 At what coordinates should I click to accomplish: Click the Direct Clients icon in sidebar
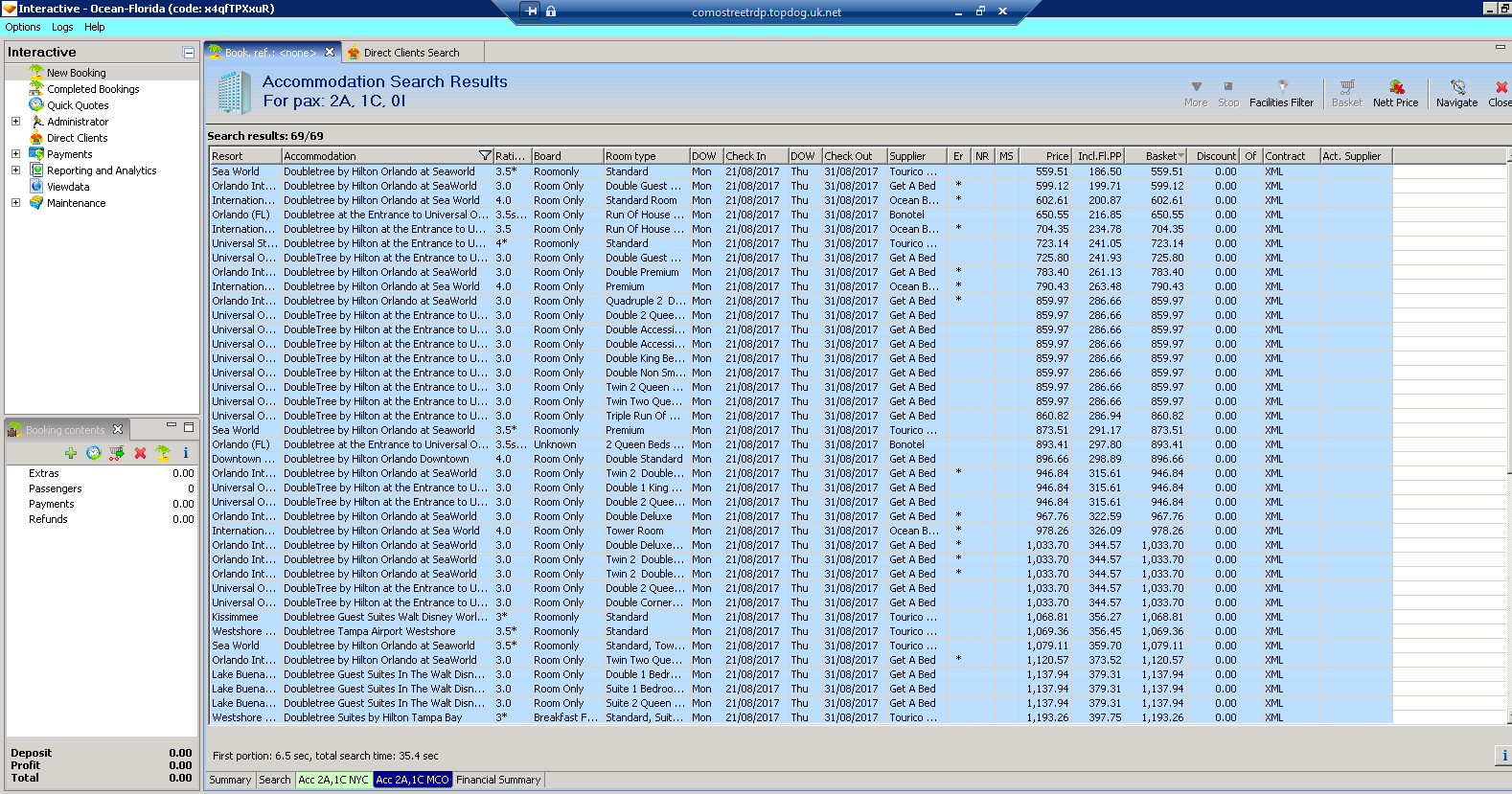click(36, 137)
